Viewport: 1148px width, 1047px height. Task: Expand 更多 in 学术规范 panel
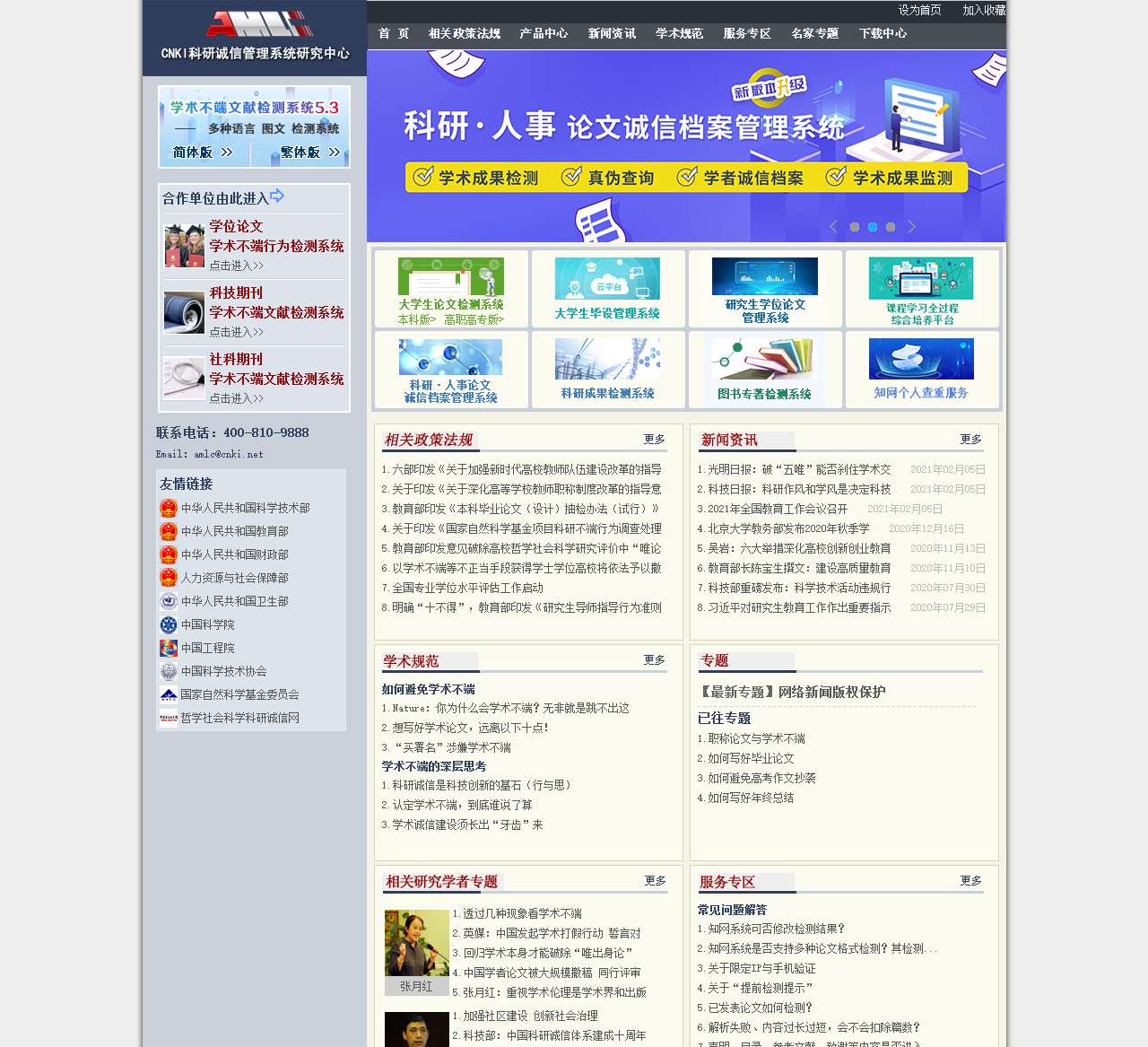tap(654, 660)
